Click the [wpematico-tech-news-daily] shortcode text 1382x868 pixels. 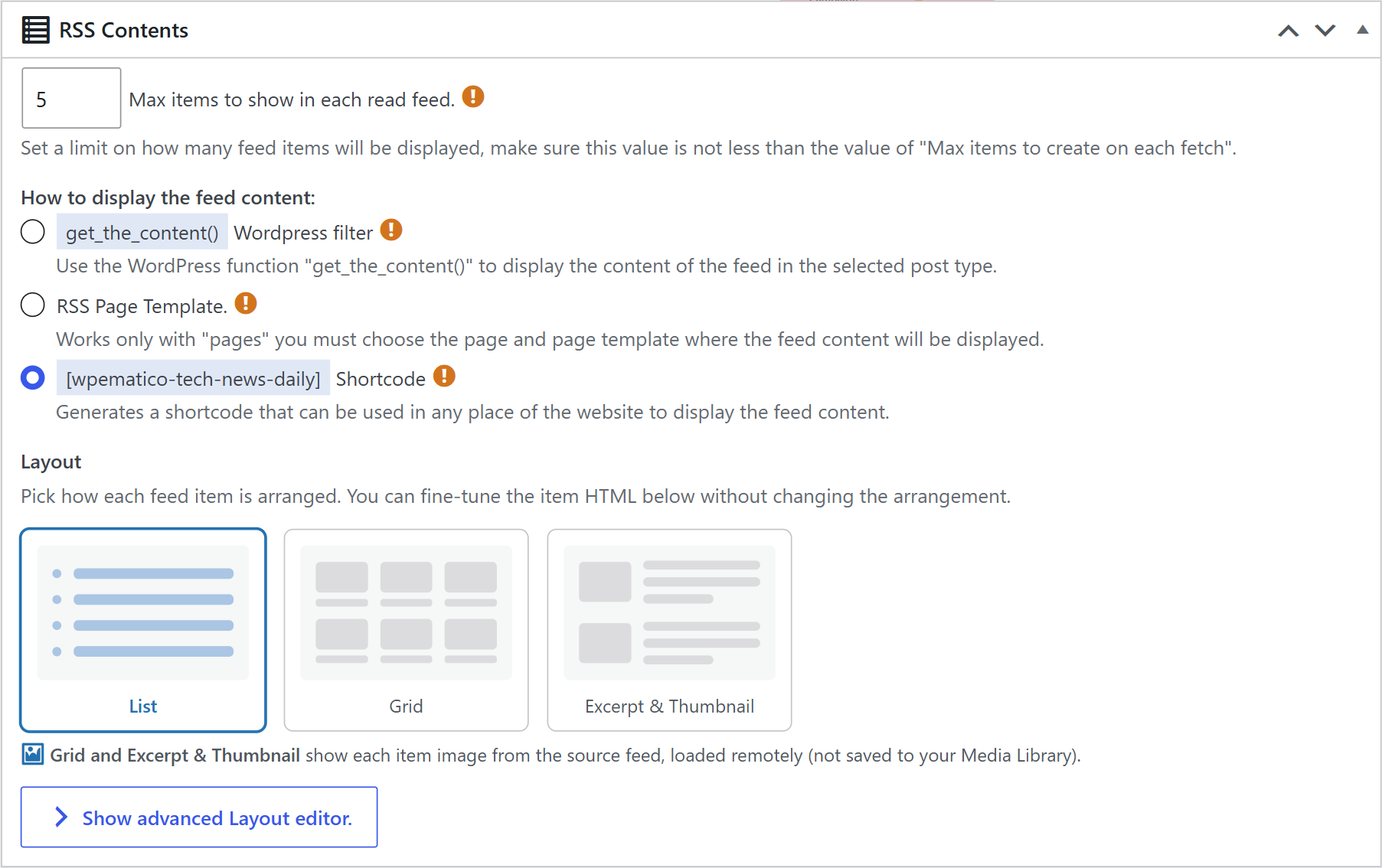[x=193, y=378]
